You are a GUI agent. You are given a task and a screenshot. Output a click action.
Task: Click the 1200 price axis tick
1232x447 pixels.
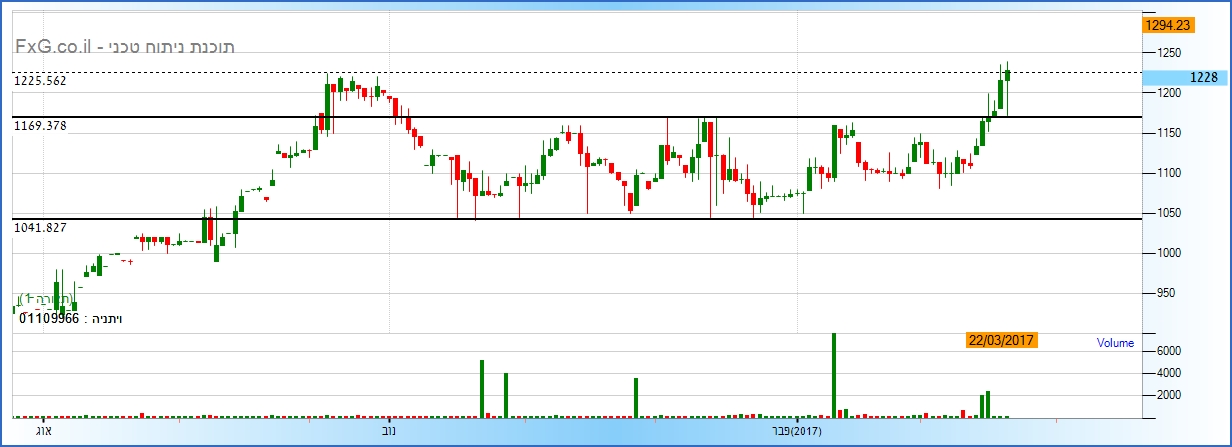[x=1170, y=93]
